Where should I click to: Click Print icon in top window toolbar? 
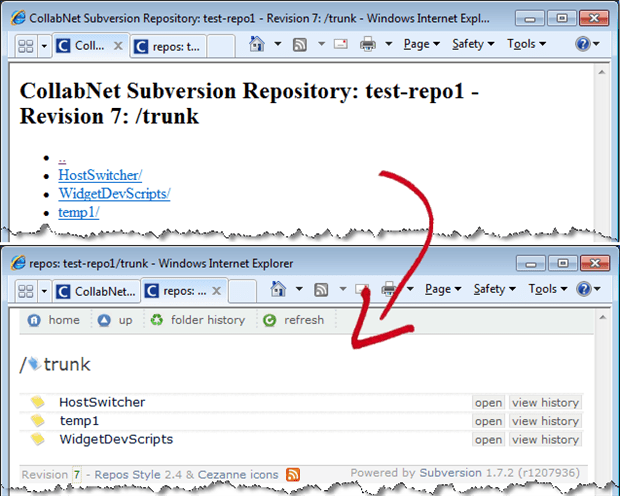click(x=368, y=44)
